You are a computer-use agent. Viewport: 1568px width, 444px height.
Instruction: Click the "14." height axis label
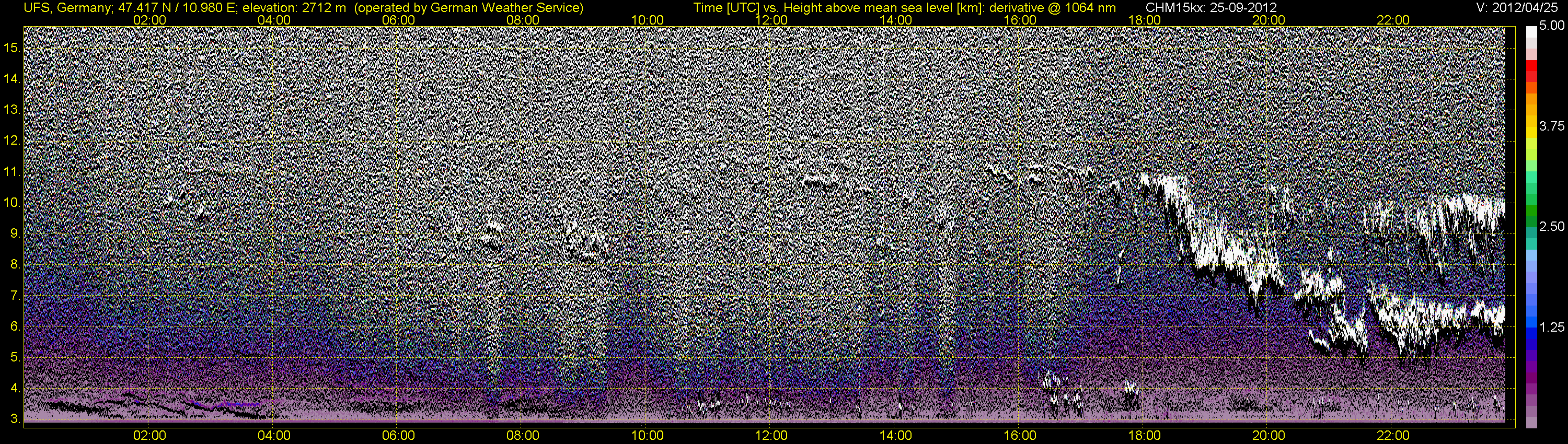[x=12, y=78]
